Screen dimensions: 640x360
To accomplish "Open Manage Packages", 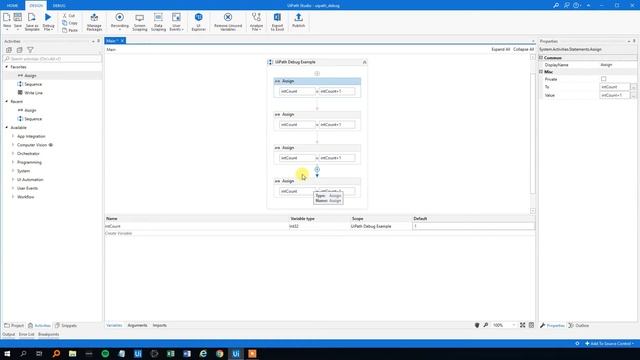I will pos(94,22).
